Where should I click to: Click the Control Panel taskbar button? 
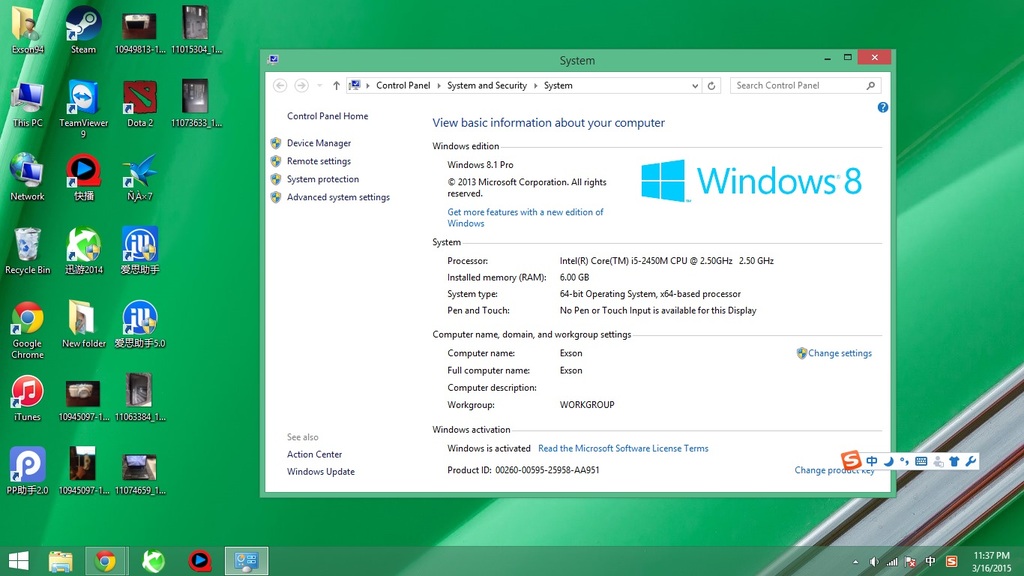click(246, 561)
